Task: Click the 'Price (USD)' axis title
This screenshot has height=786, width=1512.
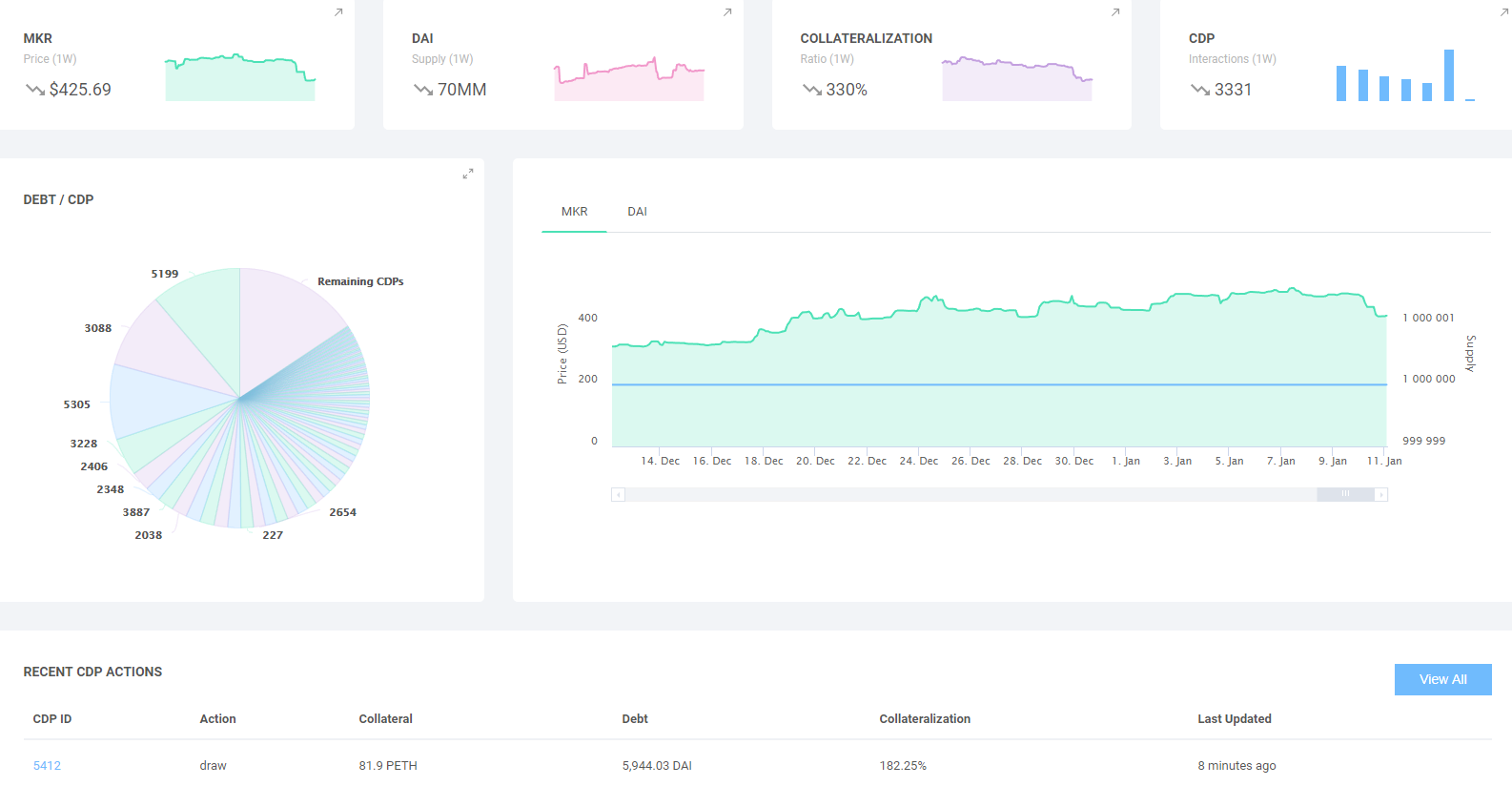Action: click(562, 354)
